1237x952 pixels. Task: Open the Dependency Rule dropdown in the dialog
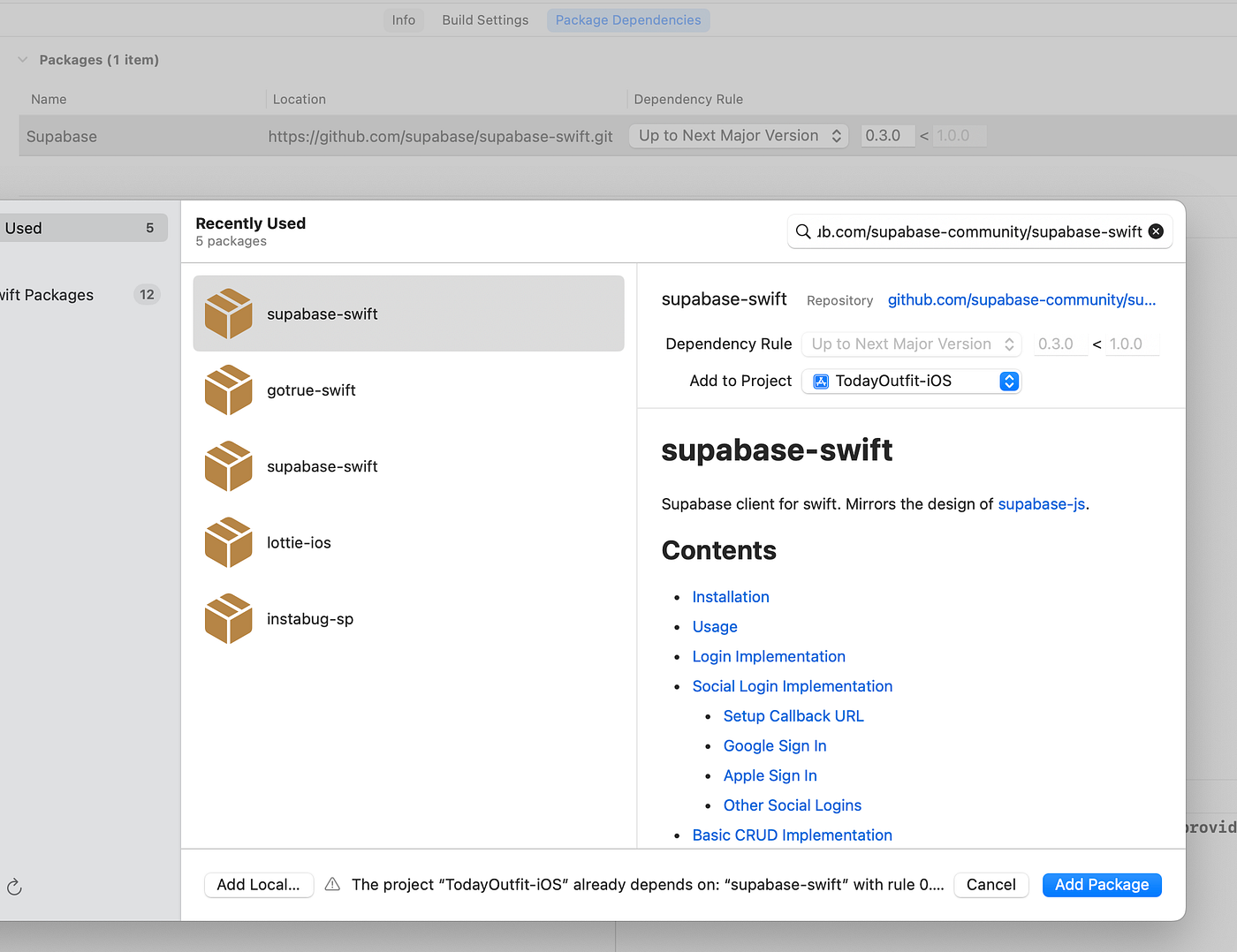(911, 344)
